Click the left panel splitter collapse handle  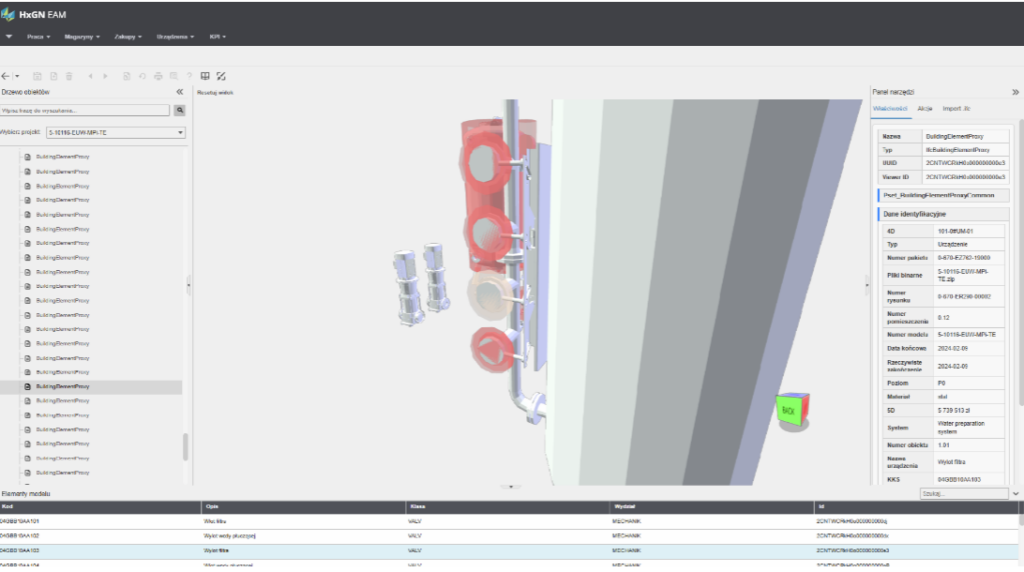[189, 285]
